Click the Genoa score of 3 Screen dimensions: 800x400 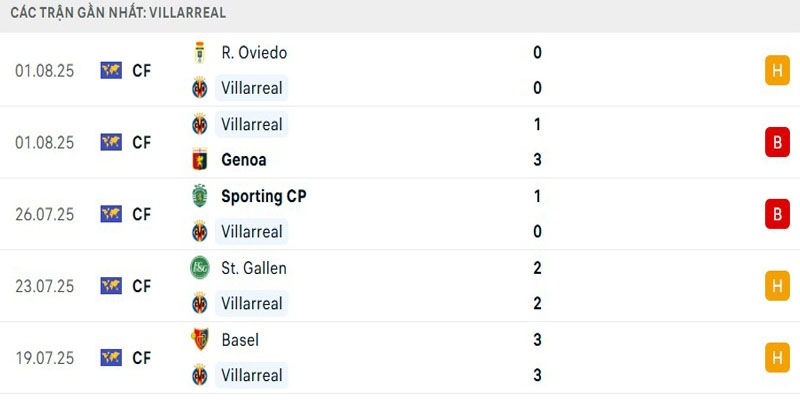pyautogui.click(x=538, y=160)
